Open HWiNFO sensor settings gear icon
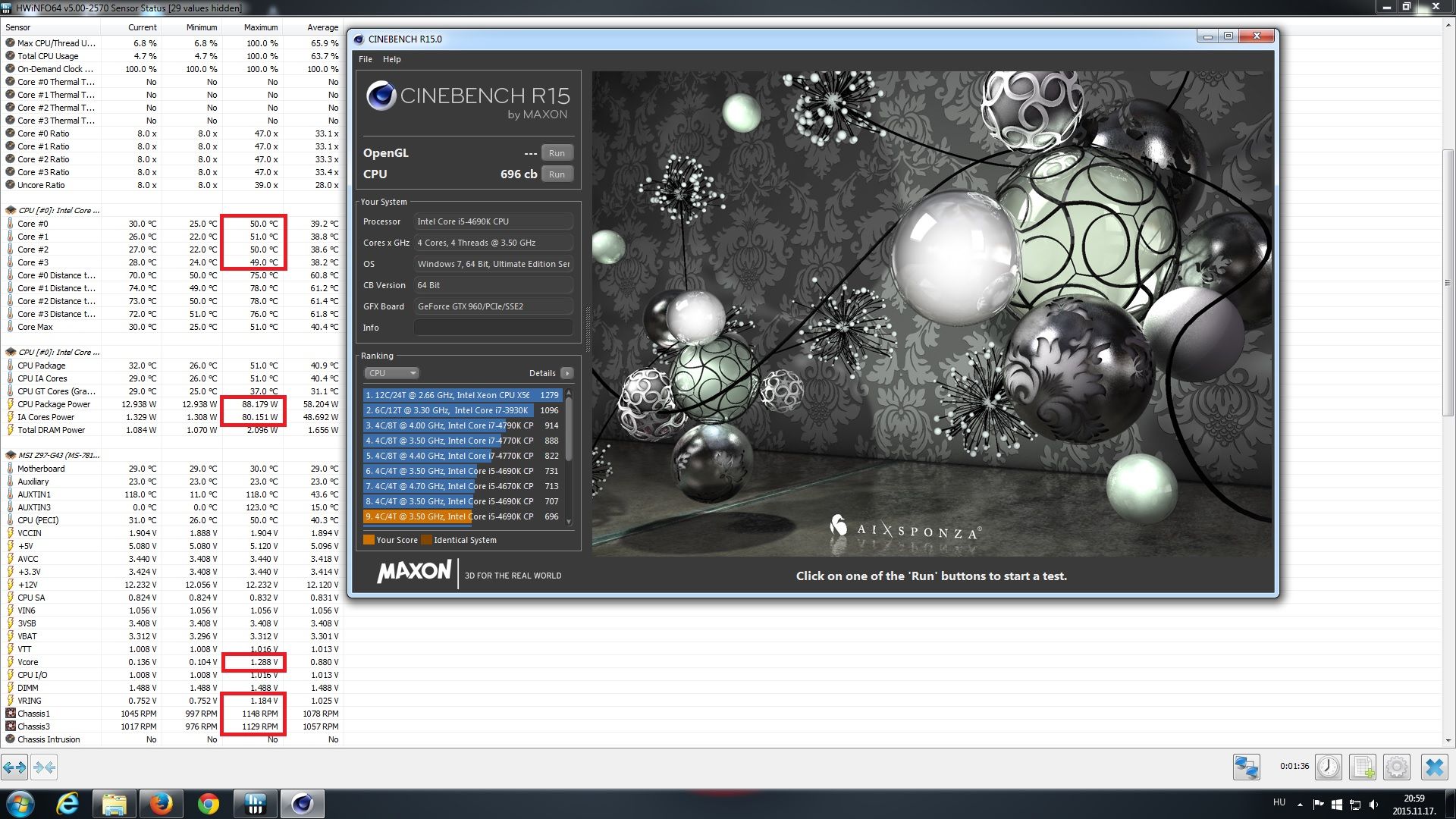1456x819 pixels. coord(1397,767)
